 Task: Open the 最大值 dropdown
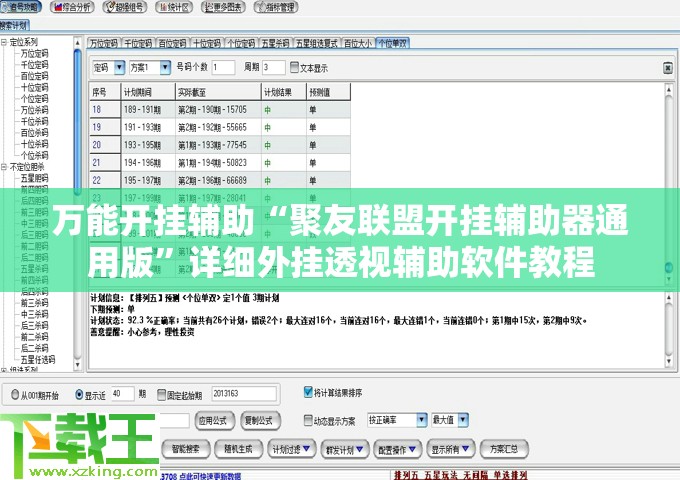pyautogui.click(x=463, y=419)
